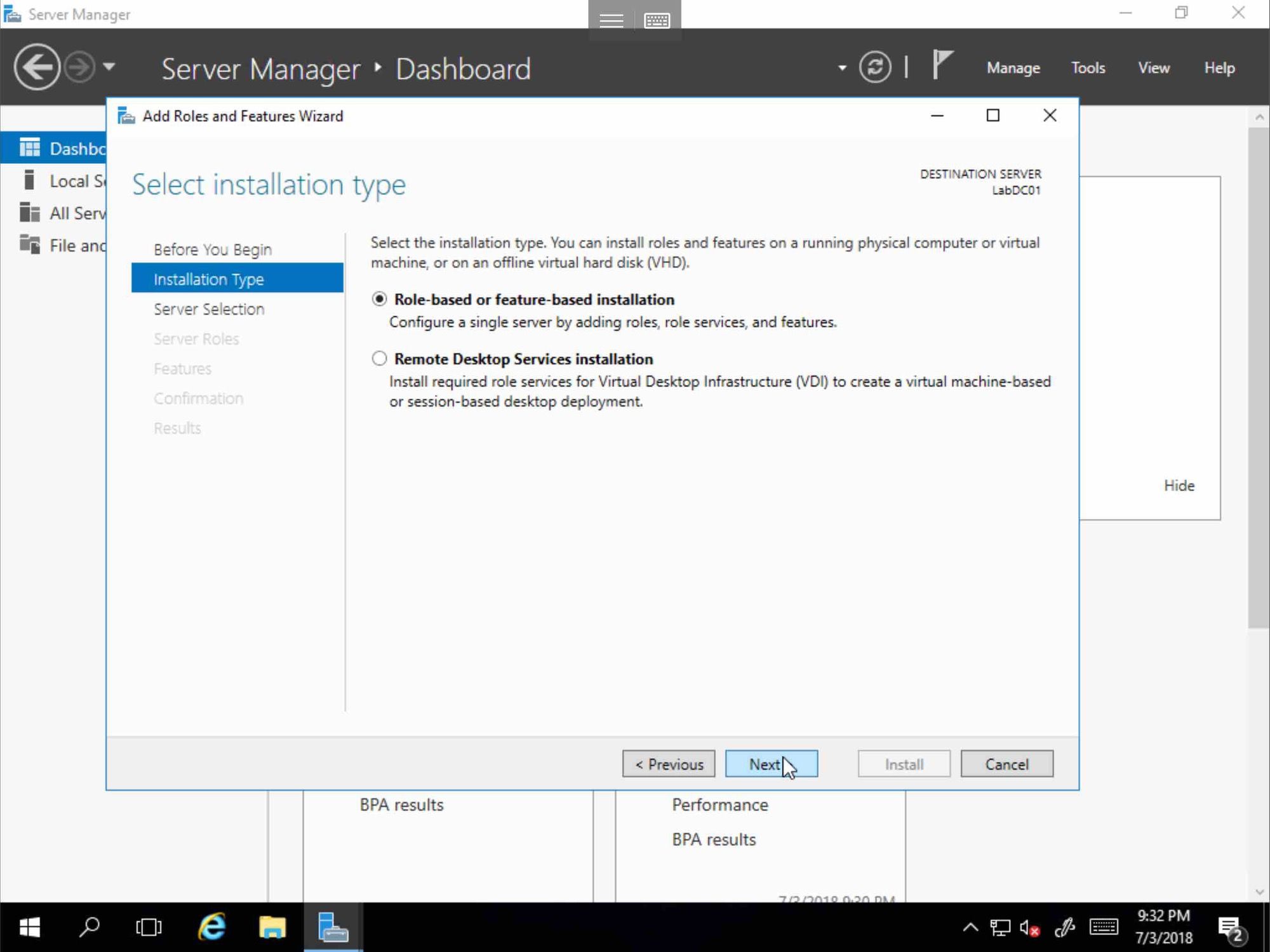This screenshot has height=952, width=1270.
Task: Minimize the Add Roles and Features Wizard
Action: click(937, 116)
